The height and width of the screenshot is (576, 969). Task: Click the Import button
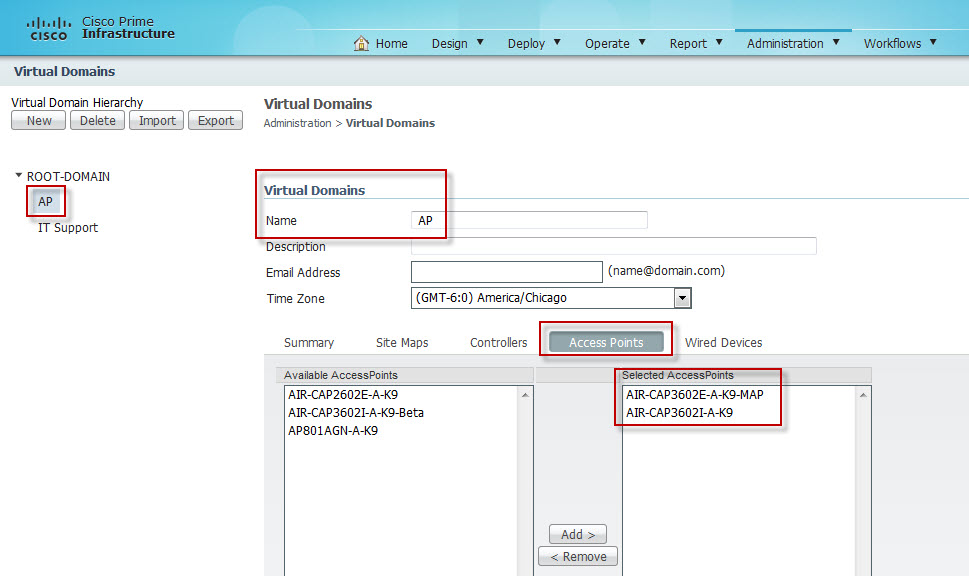(x=156, y=121)
